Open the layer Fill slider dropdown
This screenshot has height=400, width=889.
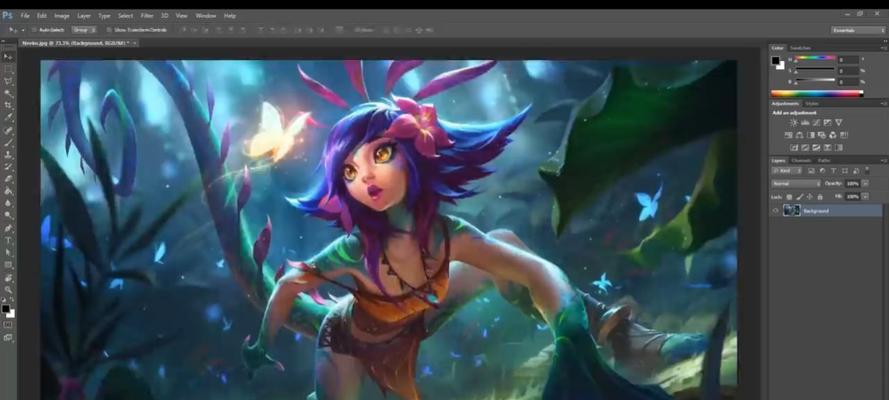[865, 197]
